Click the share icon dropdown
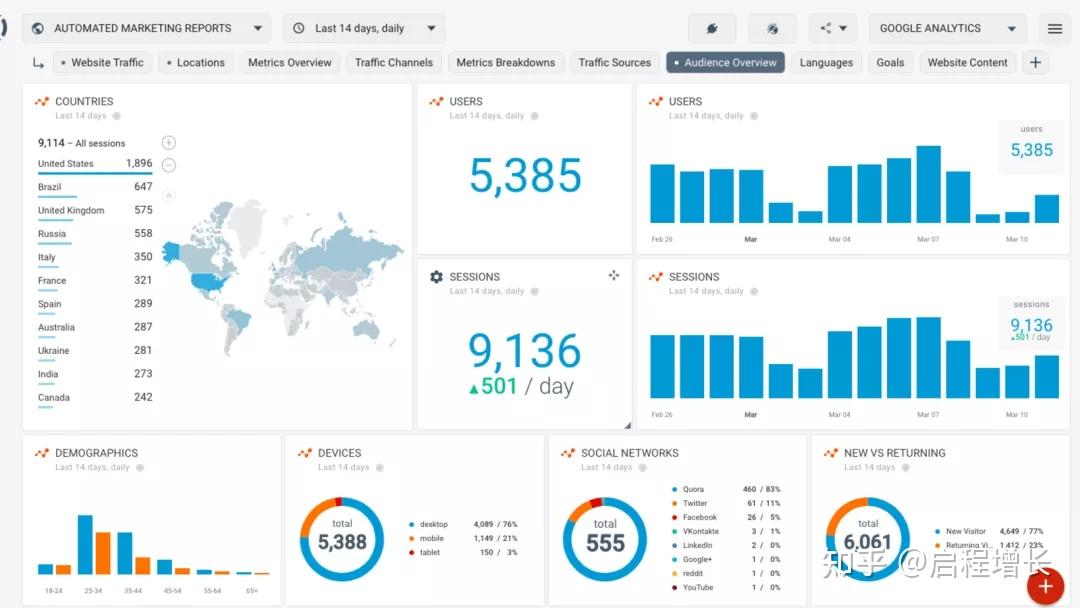 coord(833,28)
